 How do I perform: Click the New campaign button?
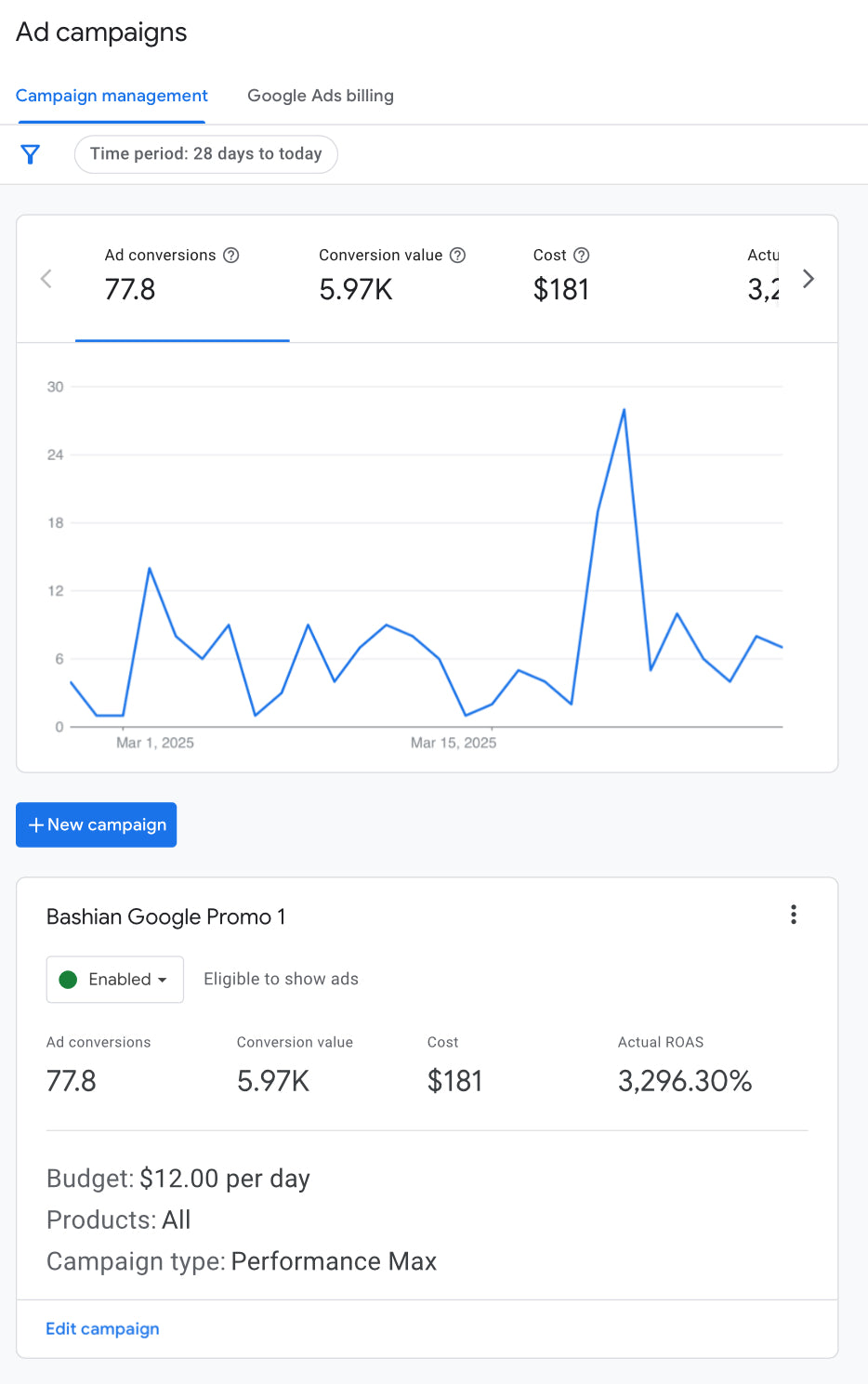pyautogui.click(x=96, y=824)
